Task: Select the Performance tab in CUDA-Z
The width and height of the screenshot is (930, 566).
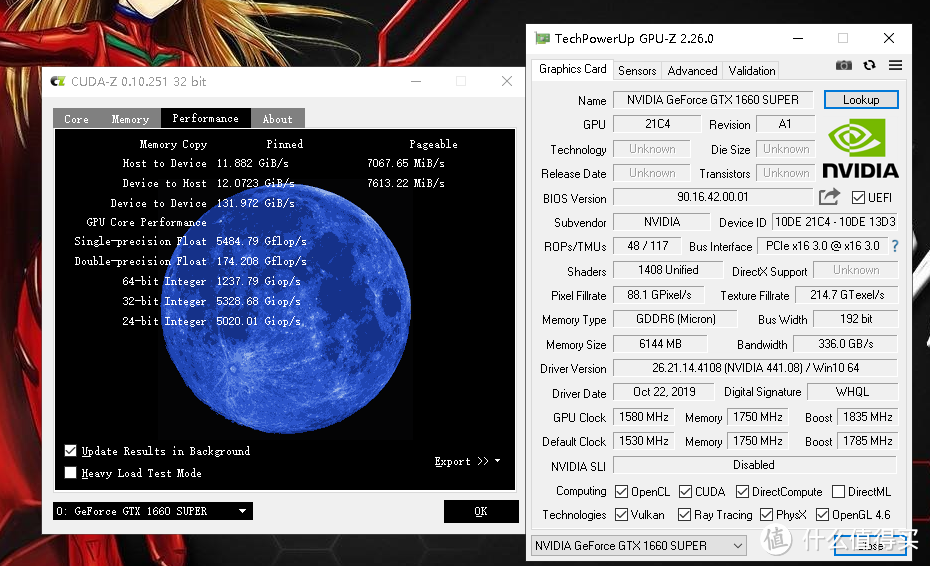Action: (205, 118)
